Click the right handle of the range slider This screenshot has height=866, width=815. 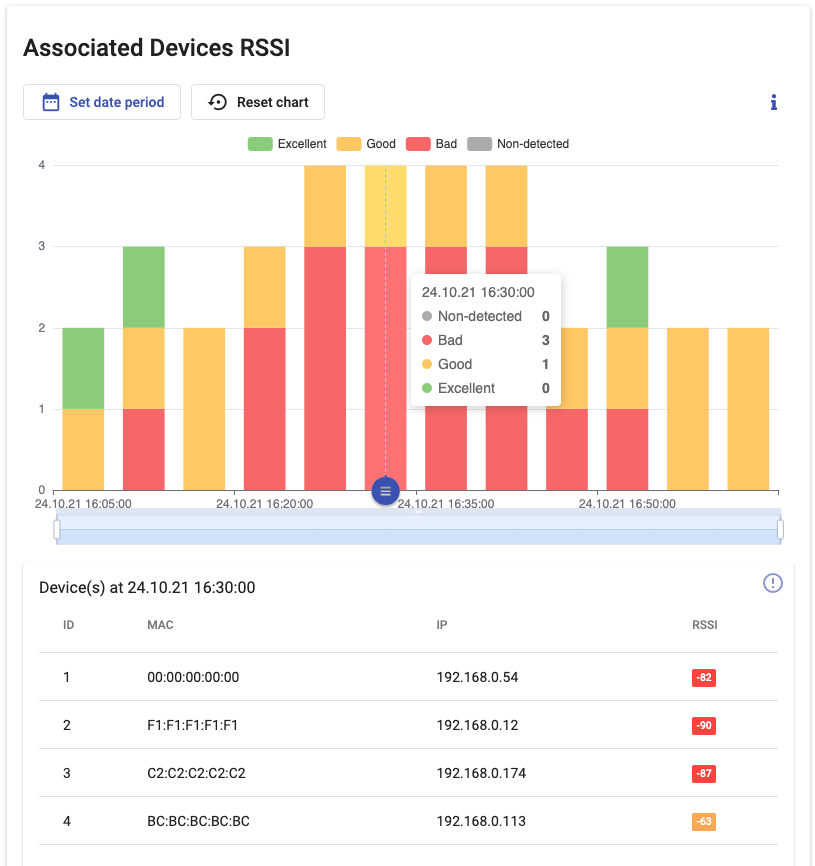(x=780, y=529)
